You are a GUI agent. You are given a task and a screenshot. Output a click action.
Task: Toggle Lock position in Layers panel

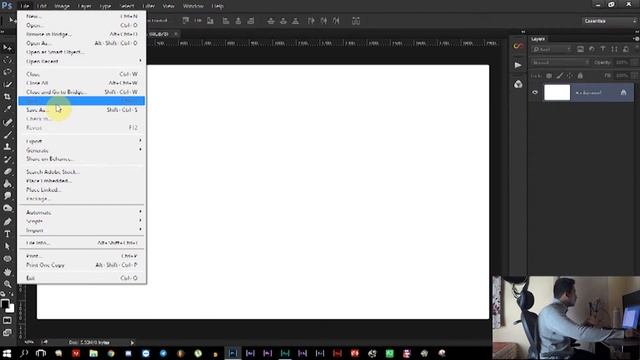(x=570, y=76)
